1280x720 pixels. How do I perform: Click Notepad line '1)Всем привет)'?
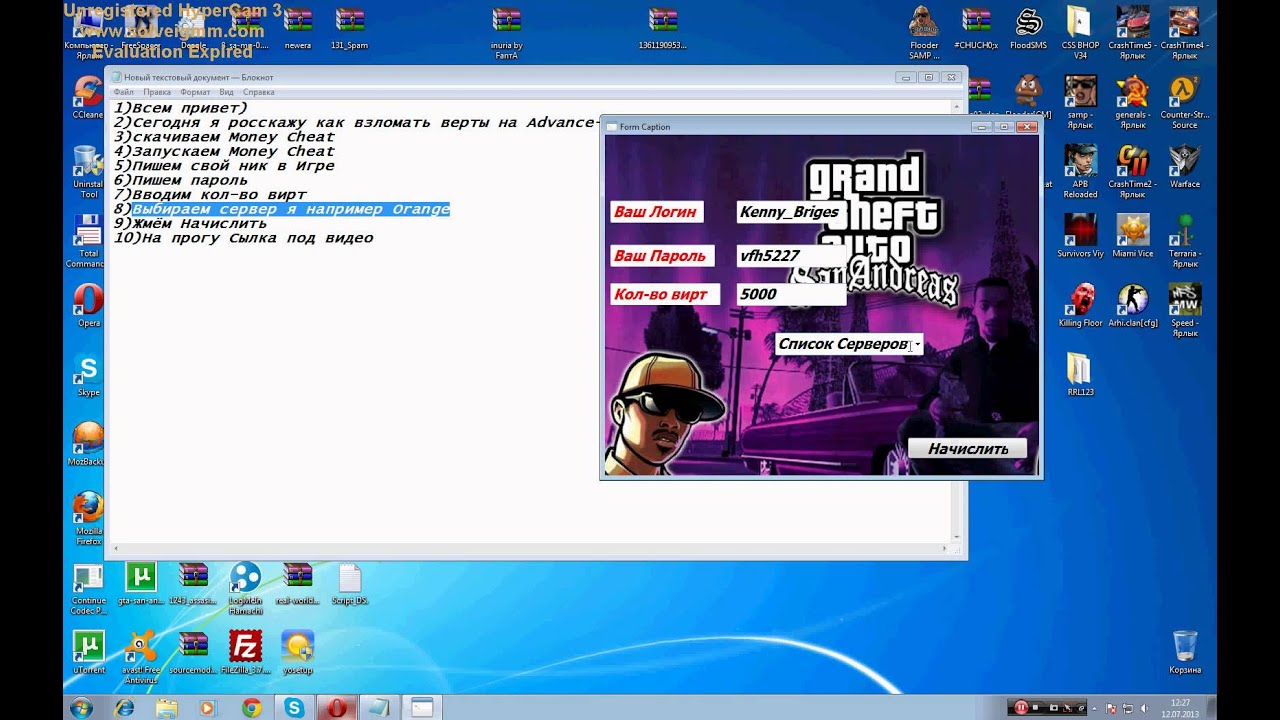[x=180, y=108]
